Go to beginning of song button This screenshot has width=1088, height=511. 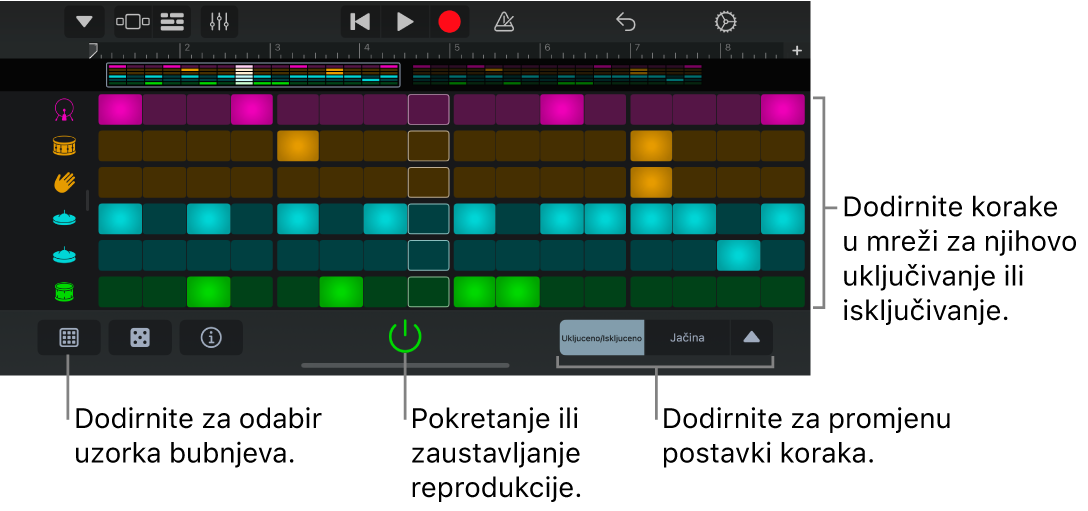coord(360,22)
